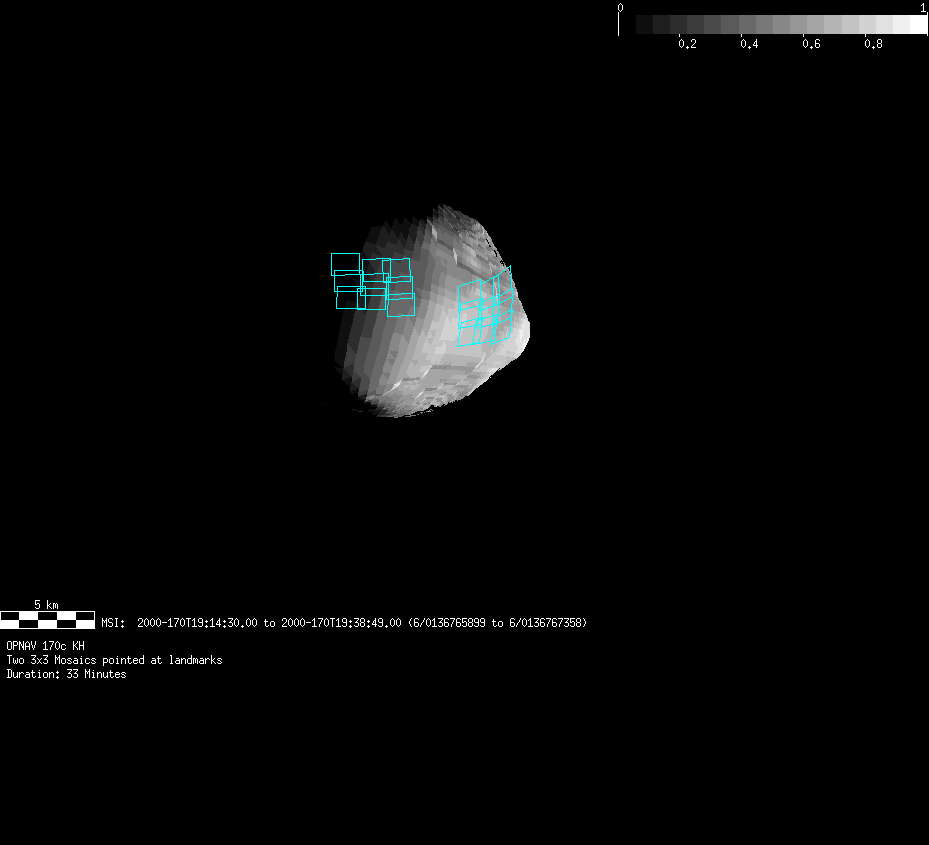Click the "OPNAV 170c KH" title text

[45, 646]
